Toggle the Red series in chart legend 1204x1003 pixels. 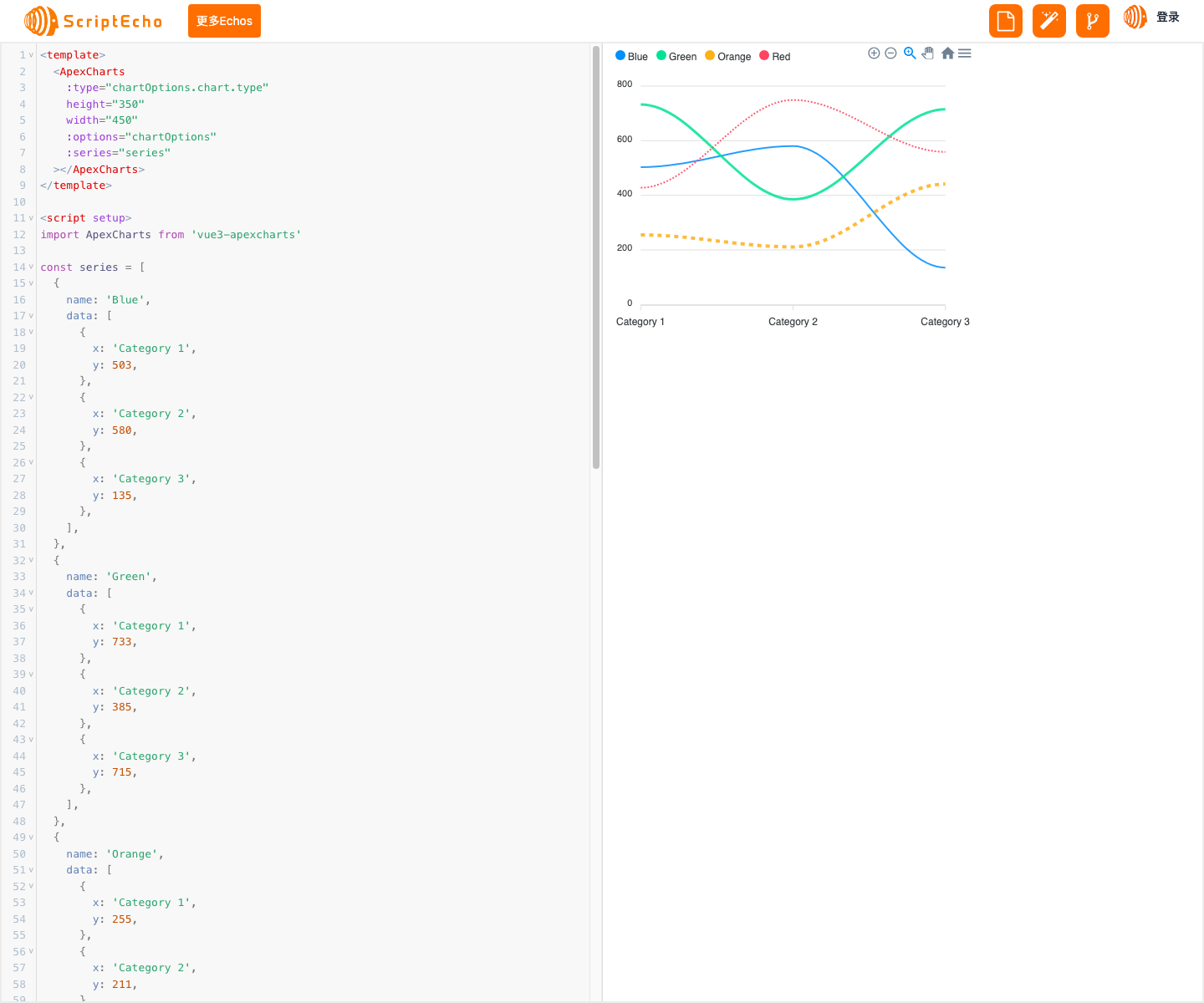[x=775, y=56]
